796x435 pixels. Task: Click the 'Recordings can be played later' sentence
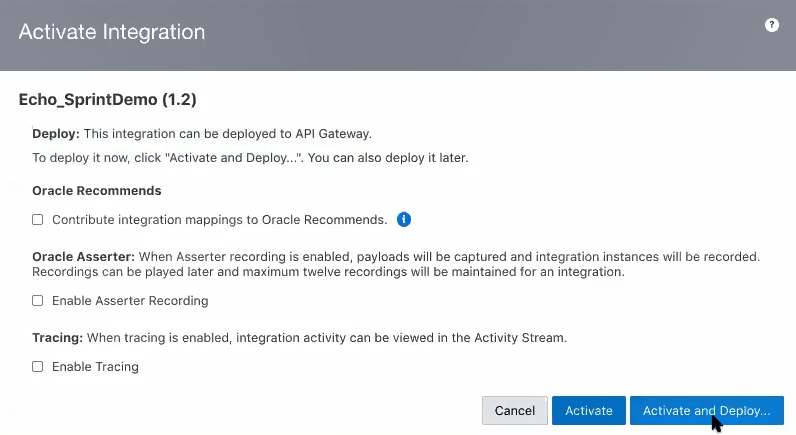[328, 272]
